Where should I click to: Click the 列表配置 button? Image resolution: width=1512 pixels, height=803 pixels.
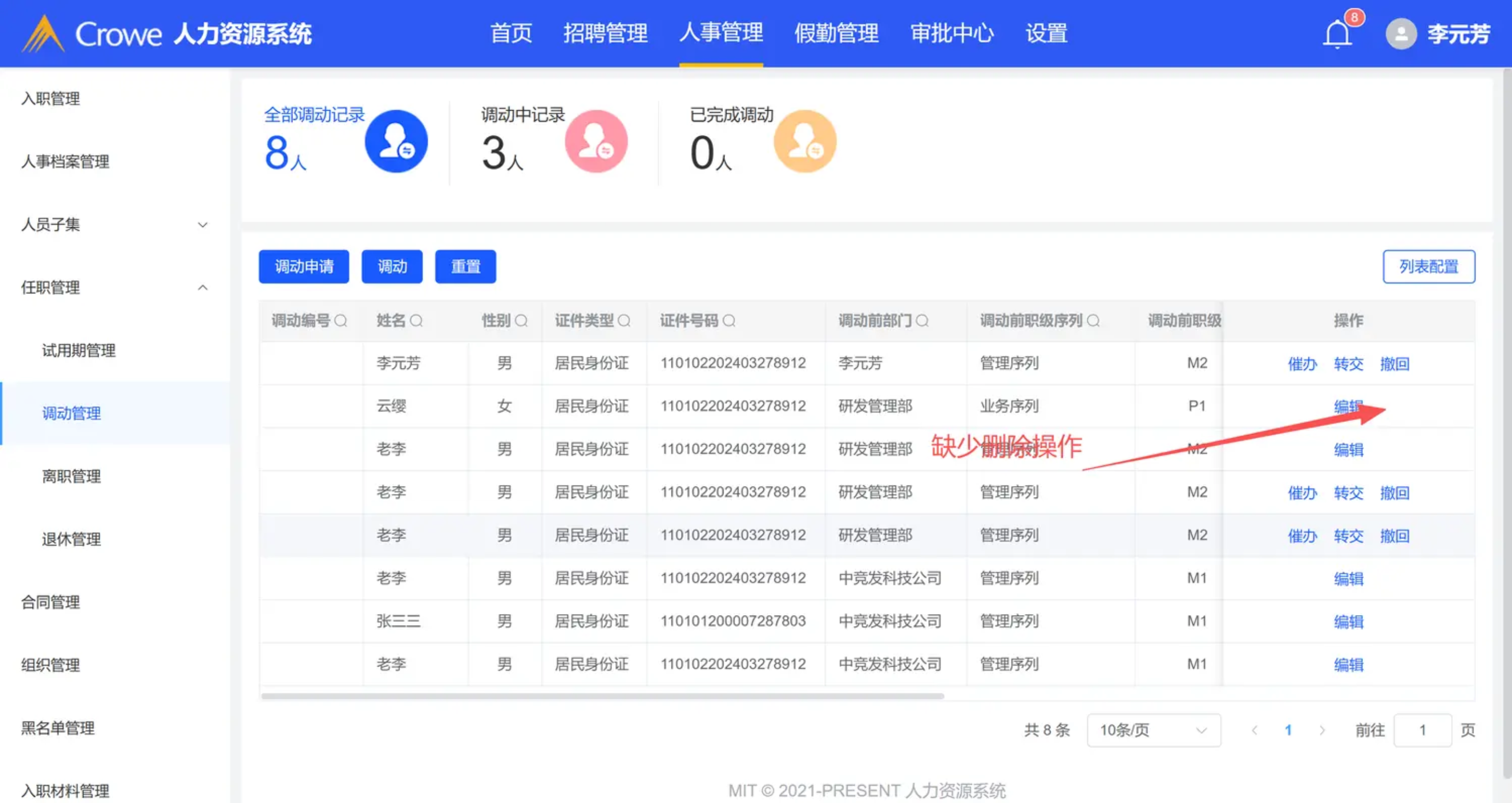[x=1428, y=267]
